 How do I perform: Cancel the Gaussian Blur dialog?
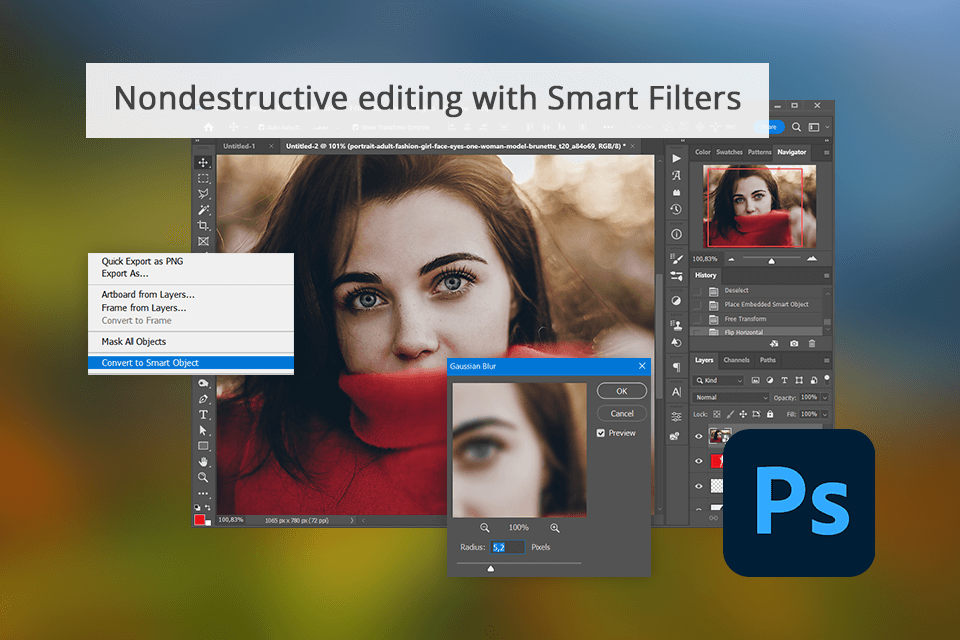[x=621, y=413]
